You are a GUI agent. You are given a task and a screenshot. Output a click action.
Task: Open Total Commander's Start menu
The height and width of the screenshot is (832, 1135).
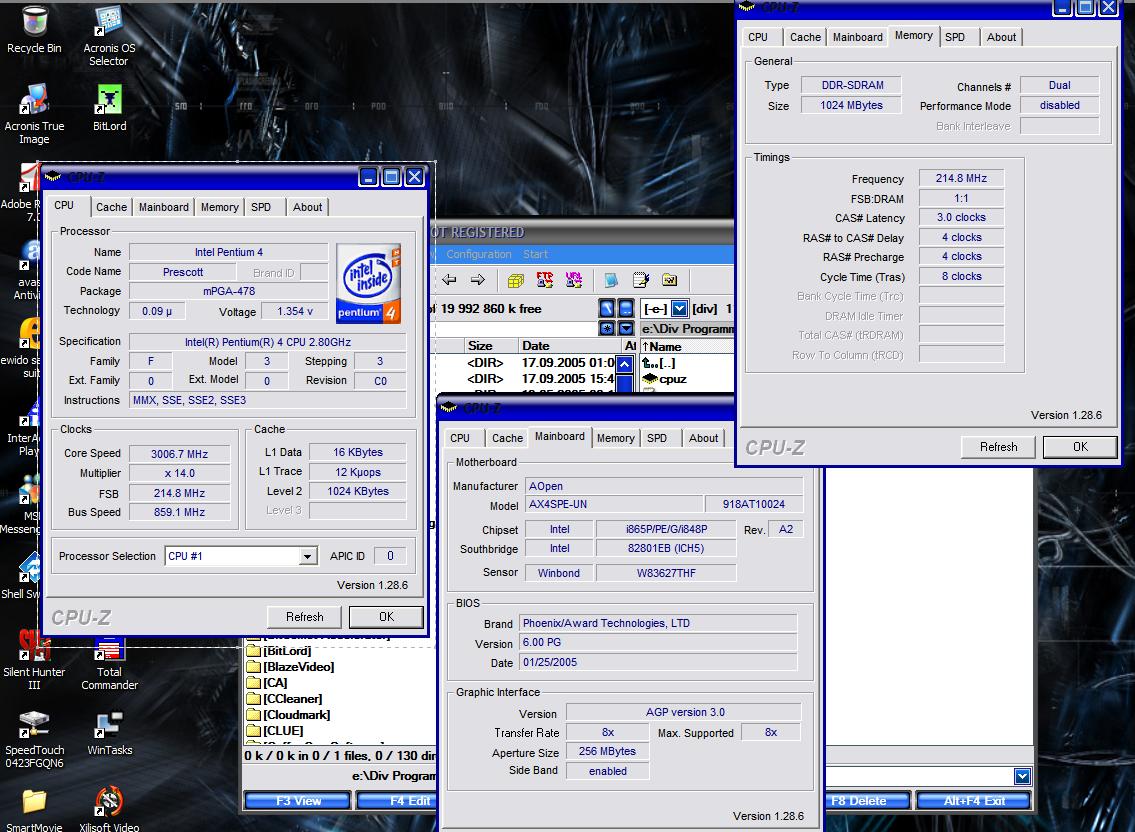pyautogui.click(x=536, y=254)
